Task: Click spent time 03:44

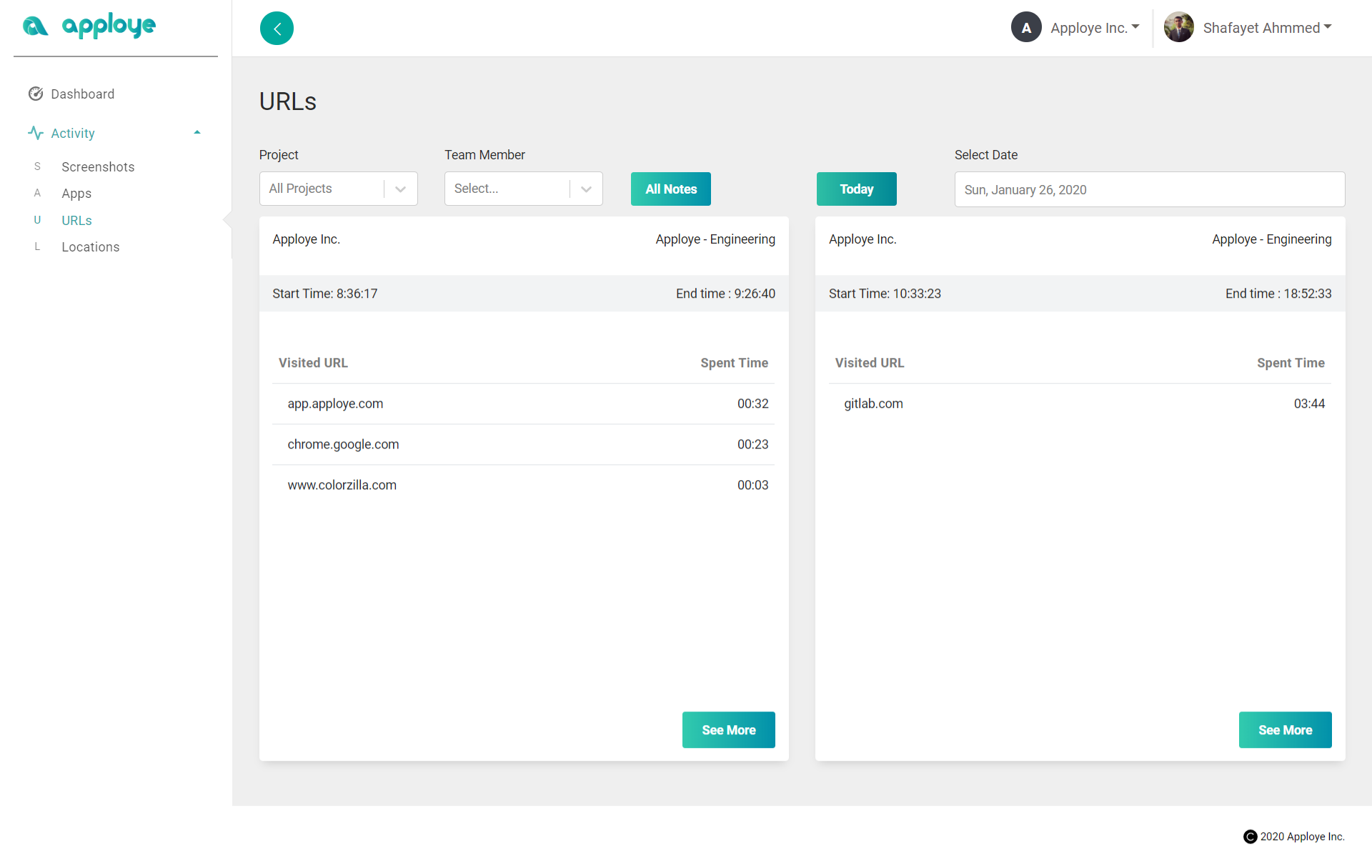Action: (x=1309, y=404)
